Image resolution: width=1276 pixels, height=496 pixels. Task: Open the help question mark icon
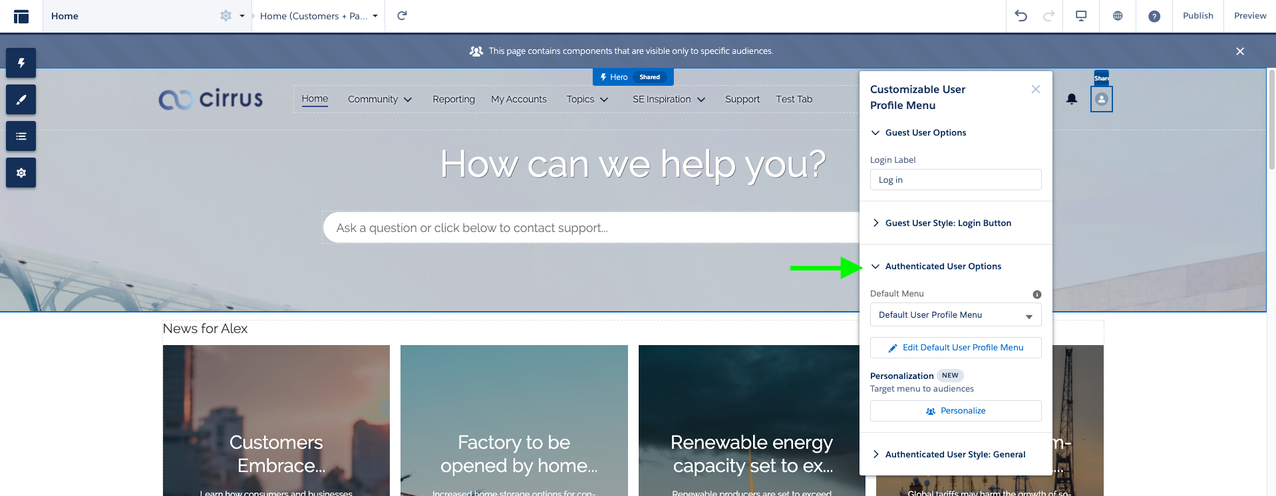click(1154, 16)
